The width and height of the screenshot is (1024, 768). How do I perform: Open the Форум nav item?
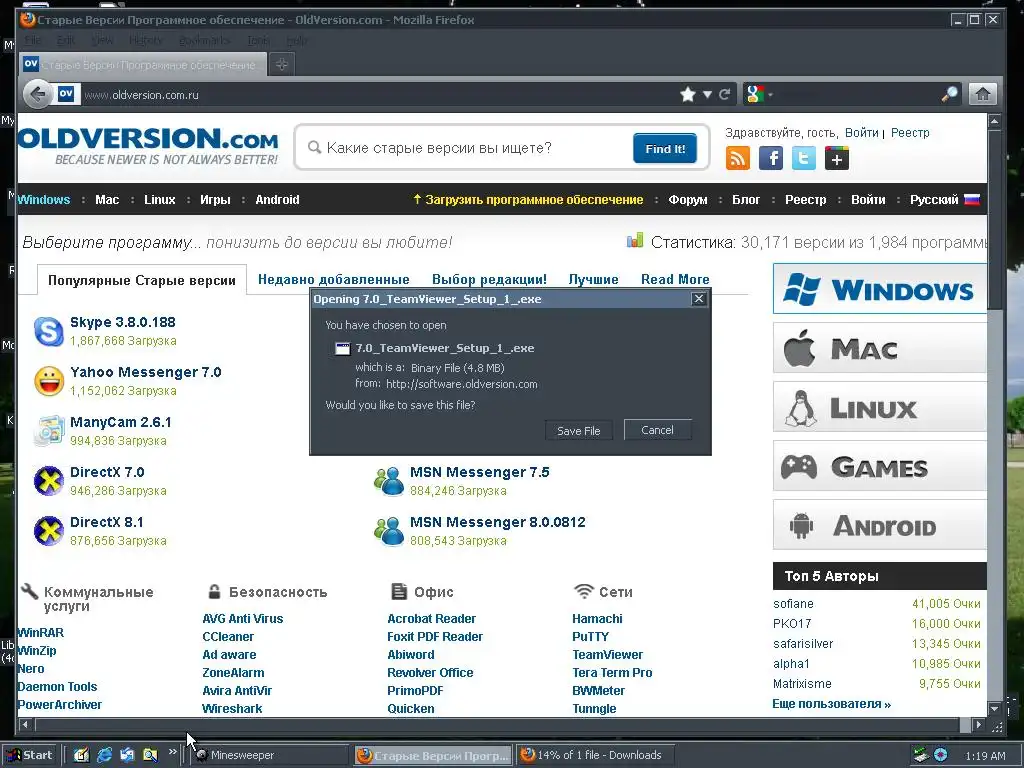688,200
